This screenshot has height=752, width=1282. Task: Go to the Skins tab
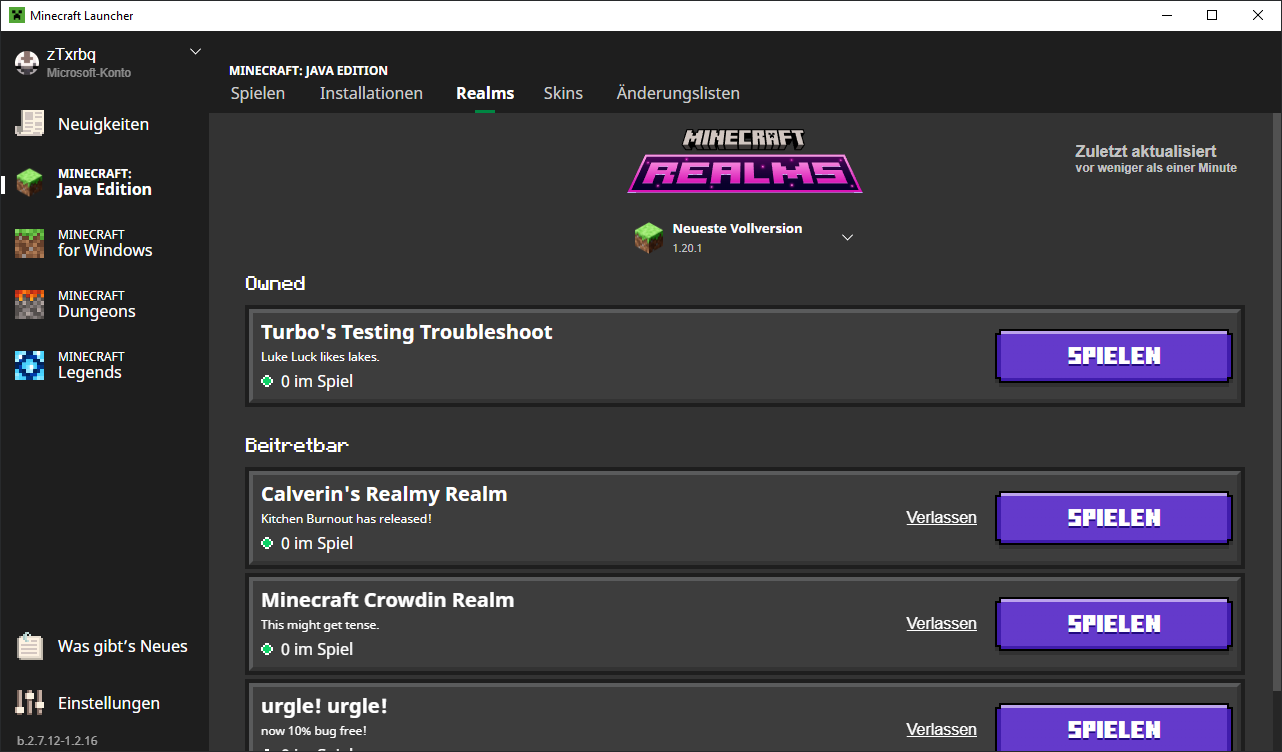(x=563, y=93)
